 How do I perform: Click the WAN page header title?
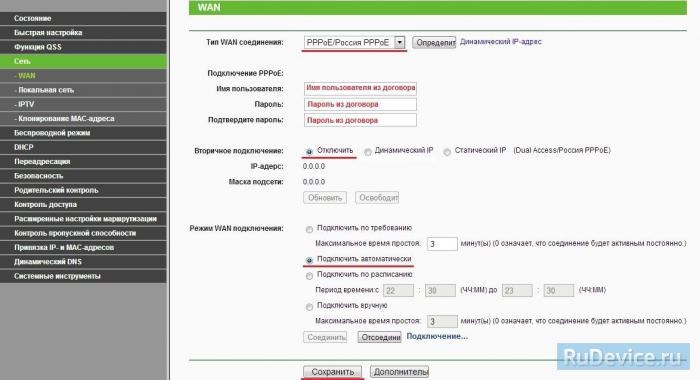click(209, 8)
